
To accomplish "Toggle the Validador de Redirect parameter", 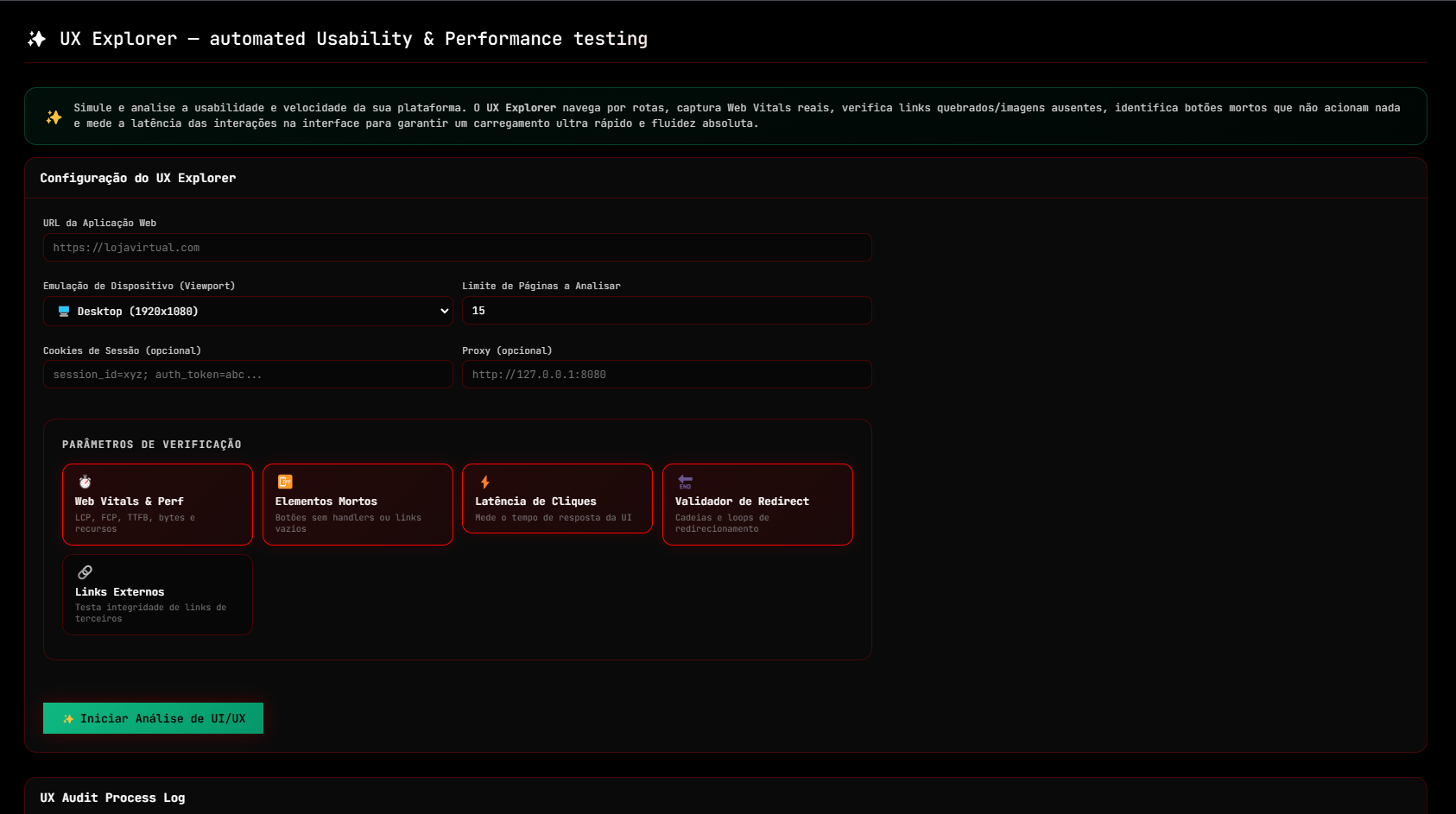I will click(x=757, y=505).
